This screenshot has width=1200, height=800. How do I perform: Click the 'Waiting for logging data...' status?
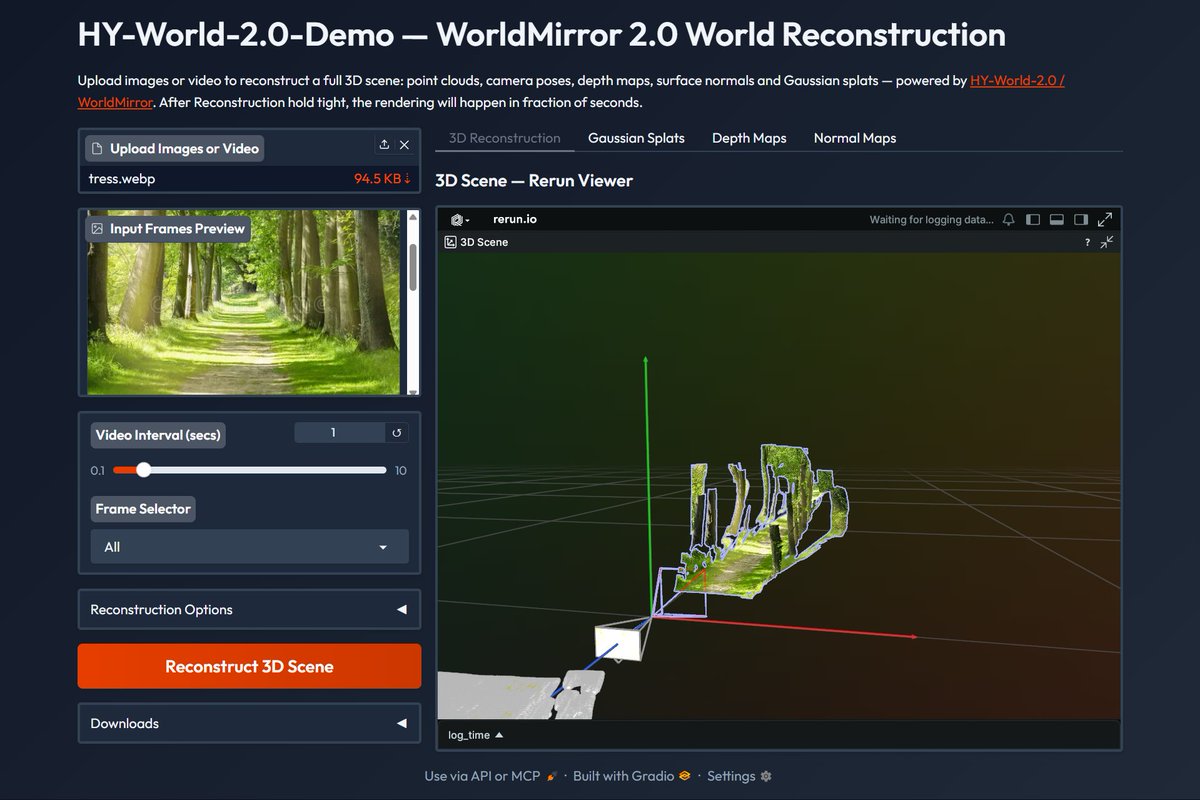[x=932, y=220]
